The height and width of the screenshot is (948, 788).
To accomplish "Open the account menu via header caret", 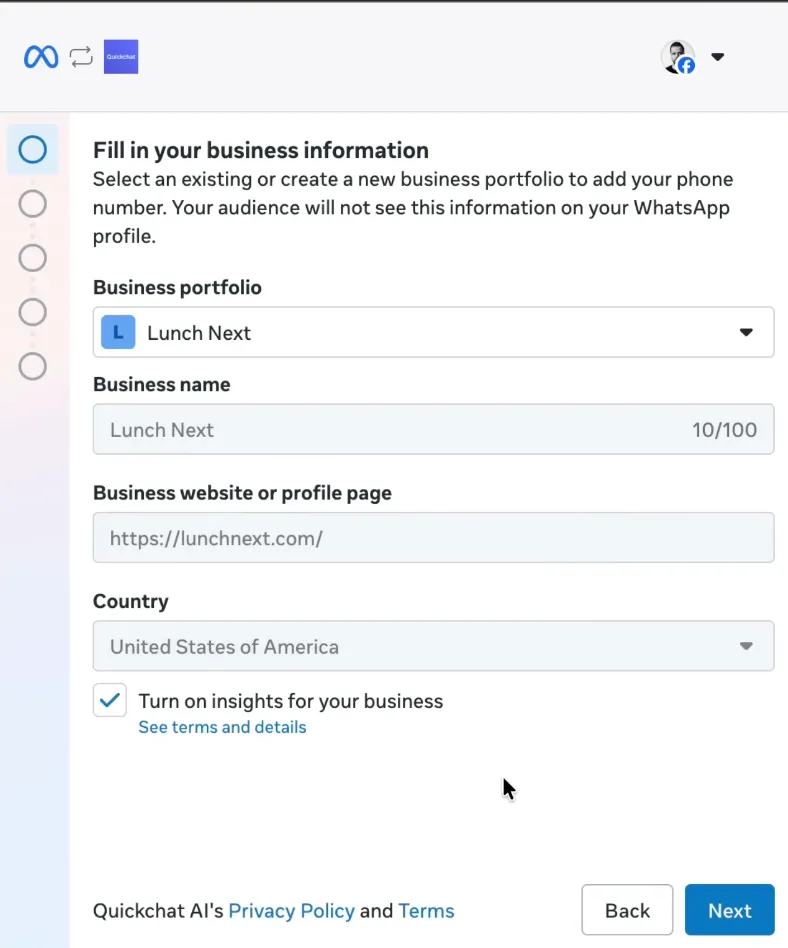I will (718, 57).
